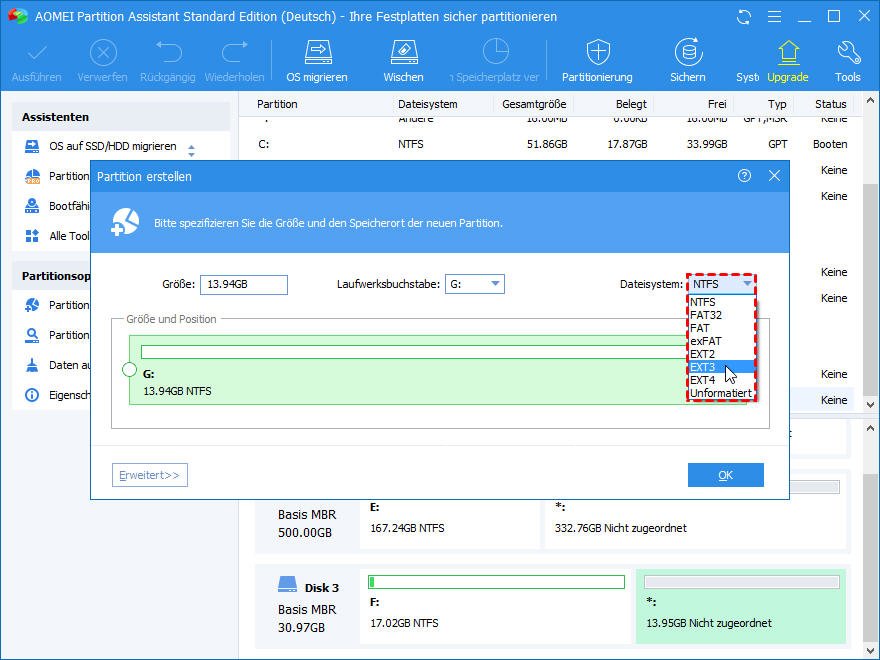Click the Verwerfen discard icon
The image size is (880, 660).
[103, 54]
